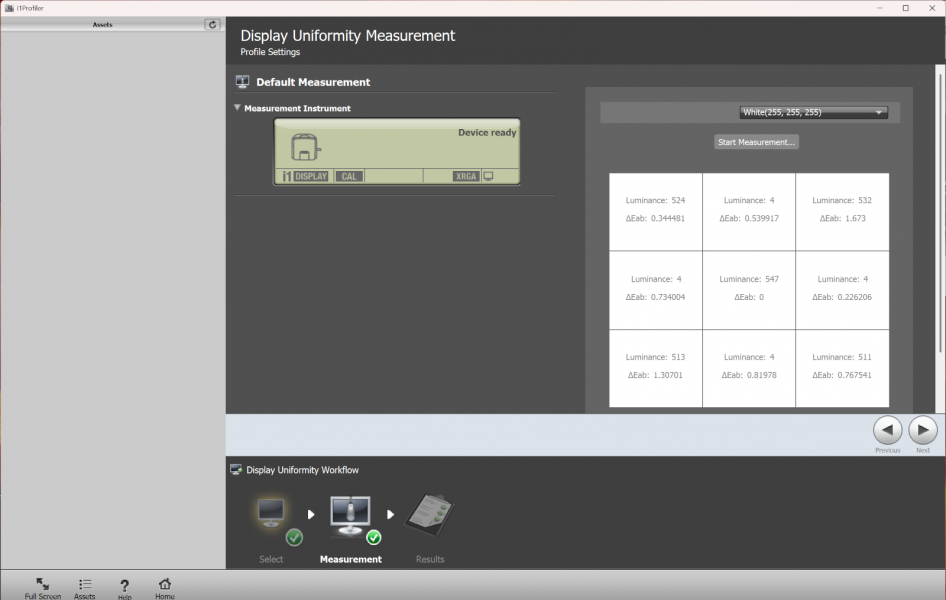Click the Previous arrow button
946x600 pixels.
click(887, 430)
